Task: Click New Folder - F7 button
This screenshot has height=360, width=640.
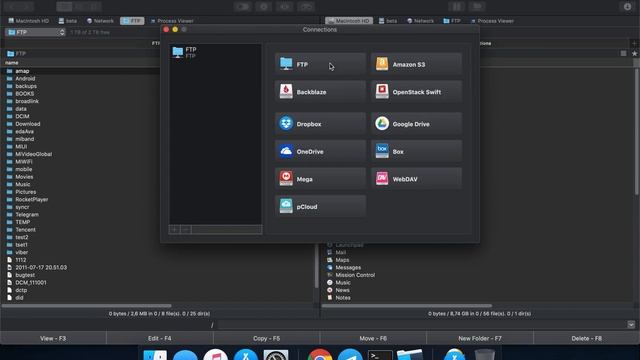Action: (x=480, y=338)
